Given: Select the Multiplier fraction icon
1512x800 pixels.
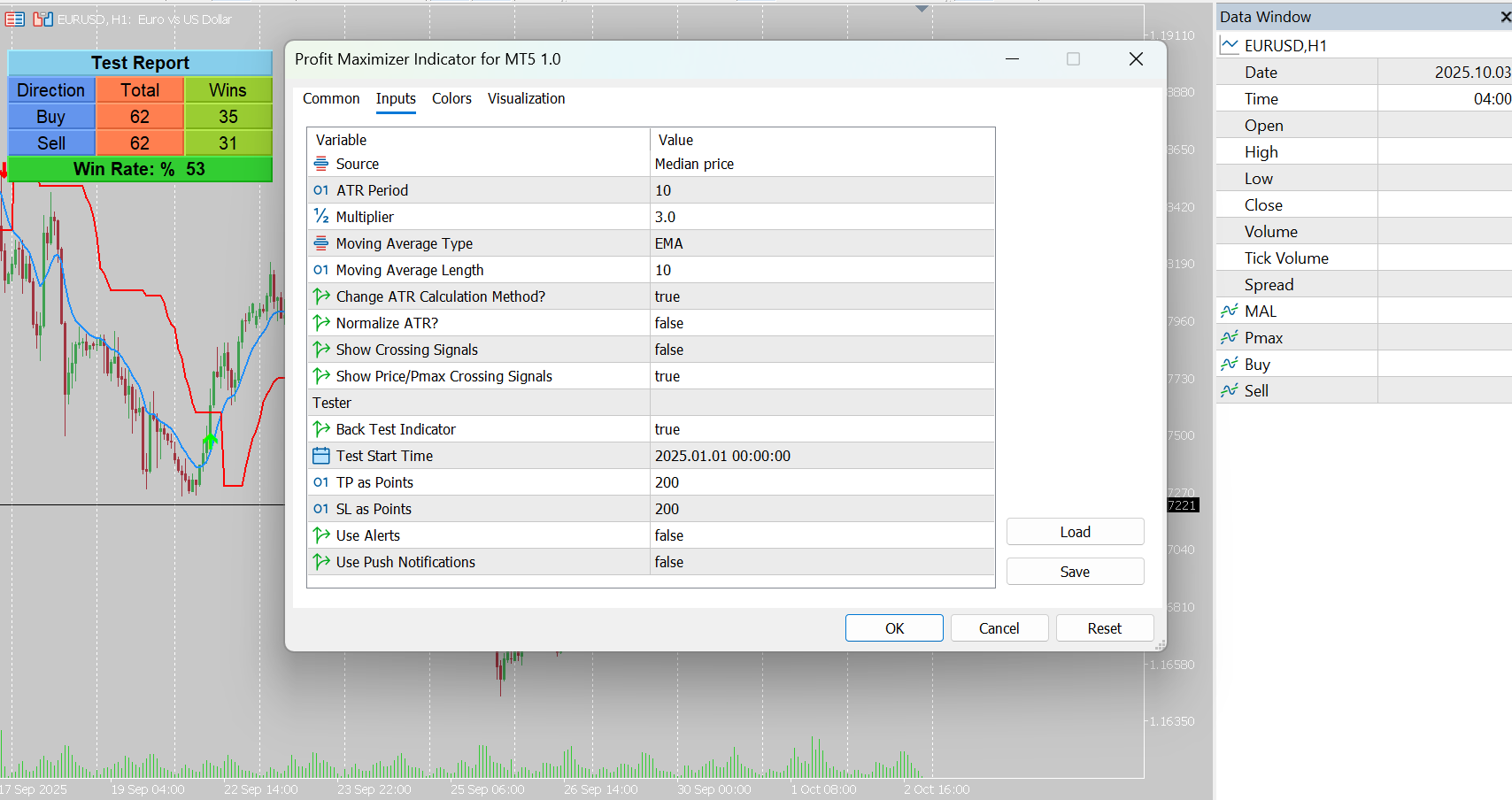Looking at the screenshot, I should [x=321, y=217].
